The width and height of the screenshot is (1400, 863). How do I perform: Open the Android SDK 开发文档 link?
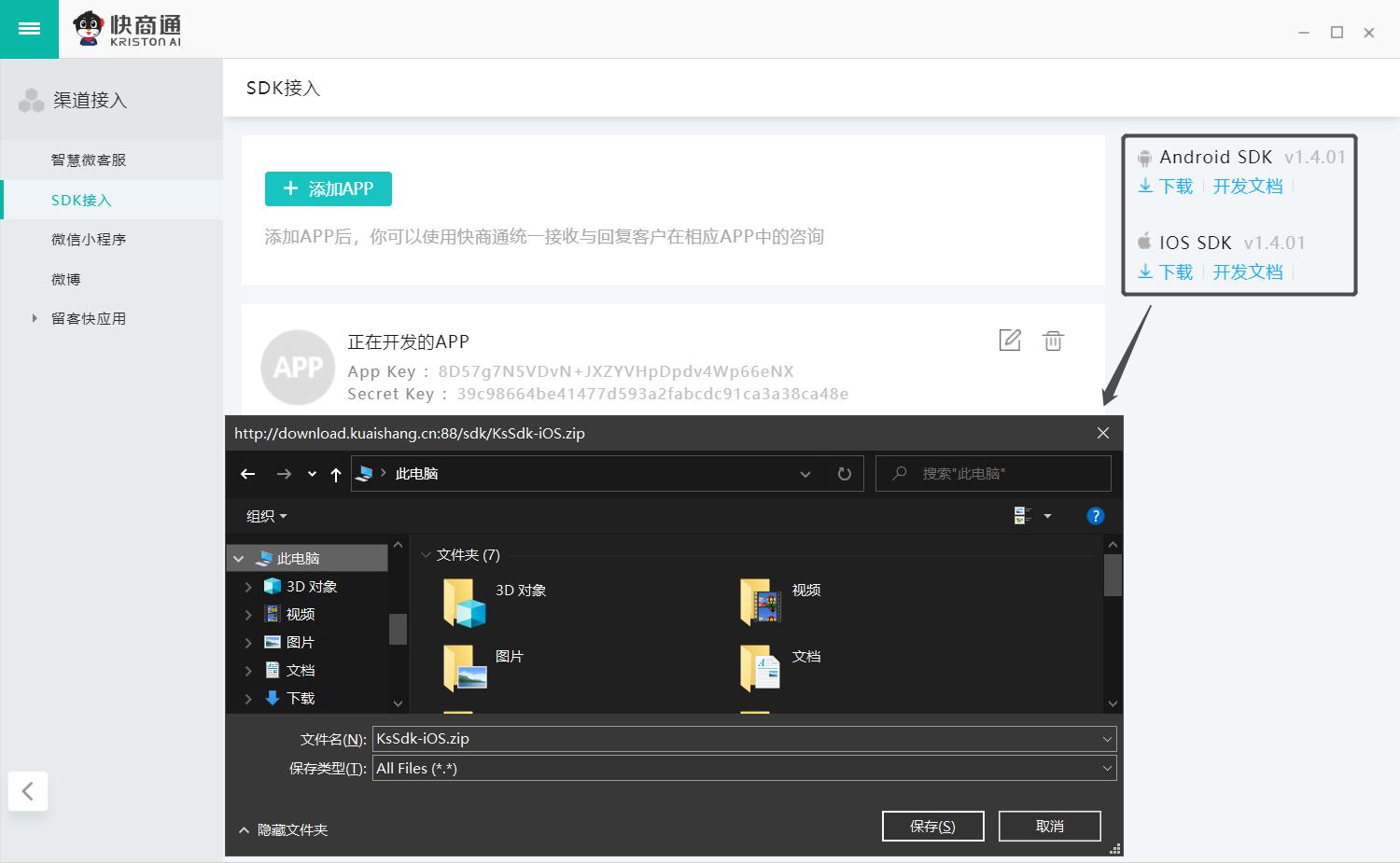tap(1247, 186)
